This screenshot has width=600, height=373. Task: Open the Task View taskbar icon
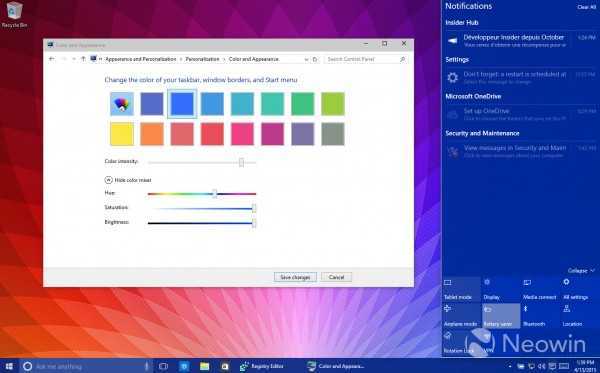[163, 366]
